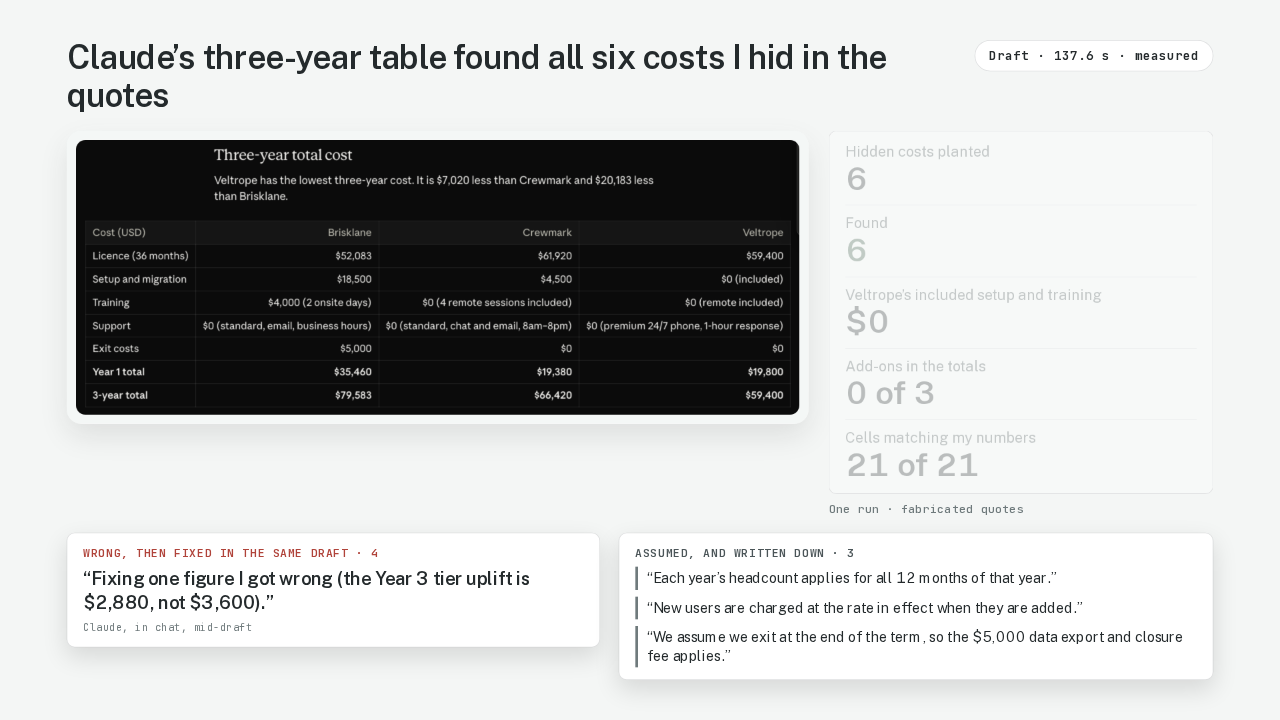The image size is (1280, 720).
Task: Click the Draft 137.6 s measured badge
Action: click(x=1094, y=56)
